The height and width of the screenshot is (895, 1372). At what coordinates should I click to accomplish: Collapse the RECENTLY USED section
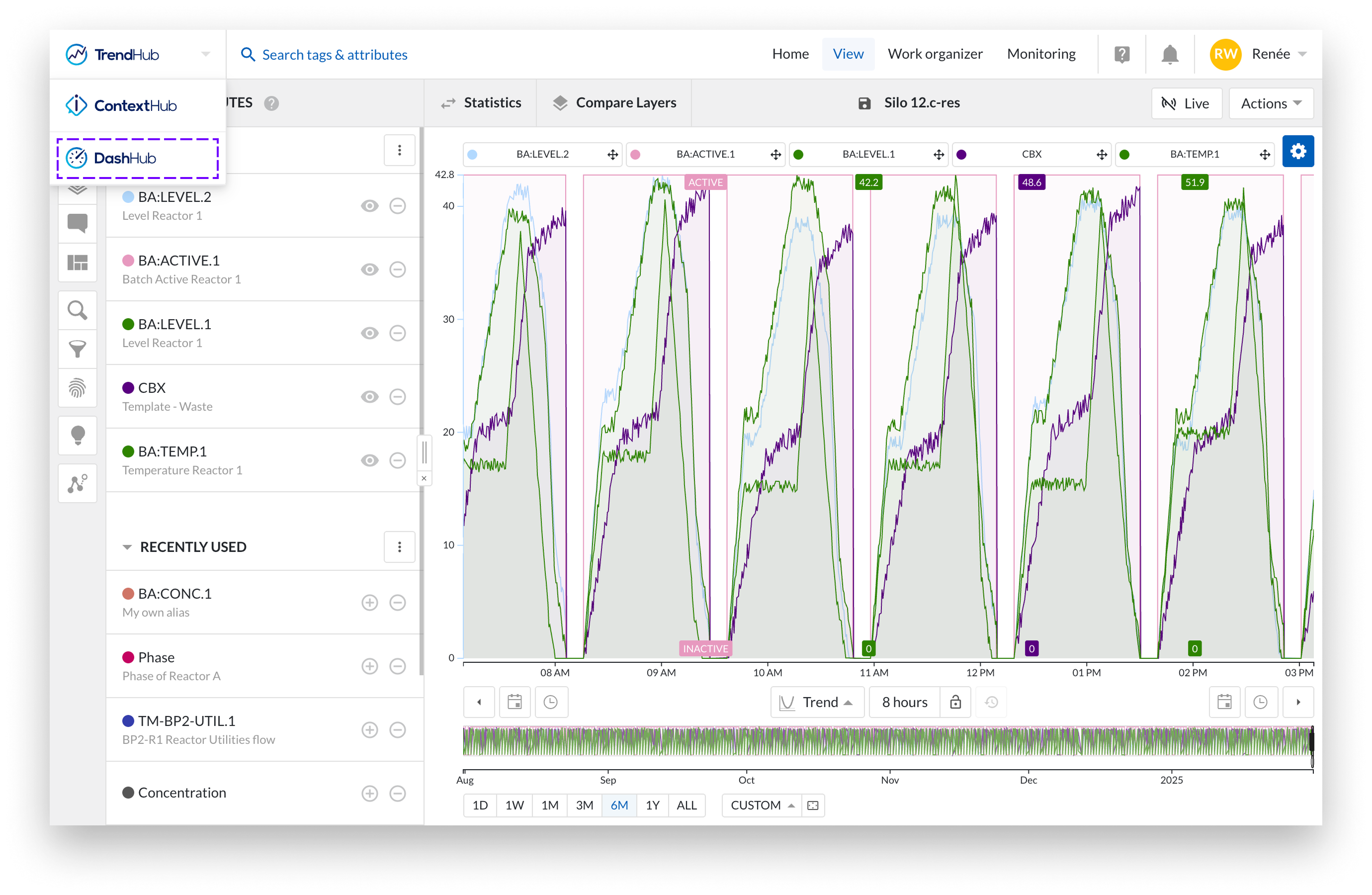(127, 546)
